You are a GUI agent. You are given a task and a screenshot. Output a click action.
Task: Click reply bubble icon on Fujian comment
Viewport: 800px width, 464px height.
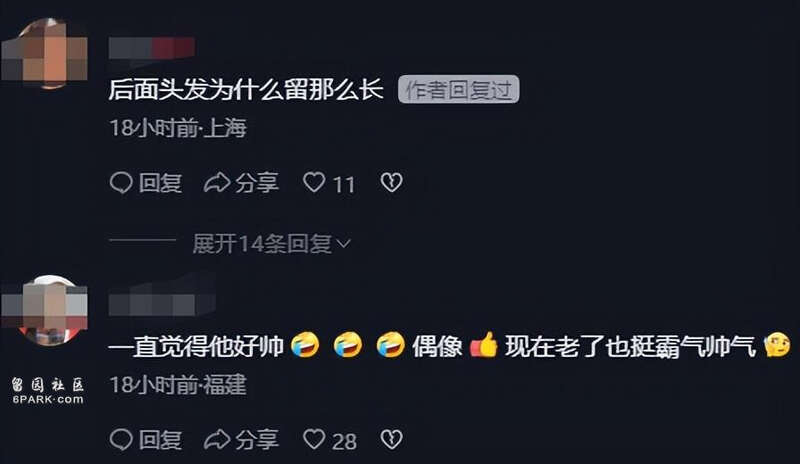pyautogui.click(x=121, y=439)
